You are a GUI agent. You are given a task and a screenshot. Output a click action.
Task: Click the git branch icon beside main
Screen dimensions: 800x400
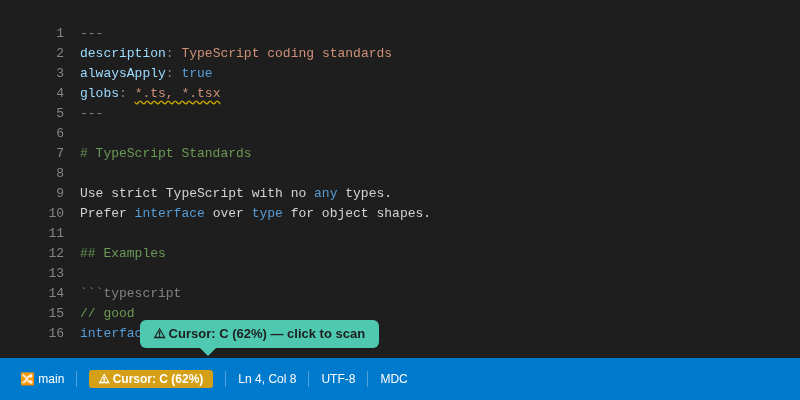[x=27, y=379]
